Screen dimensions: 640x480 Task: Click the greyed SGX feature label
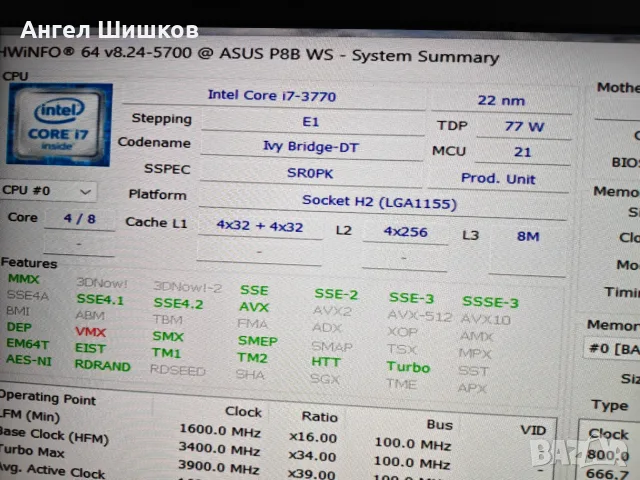tap(324, 379)
